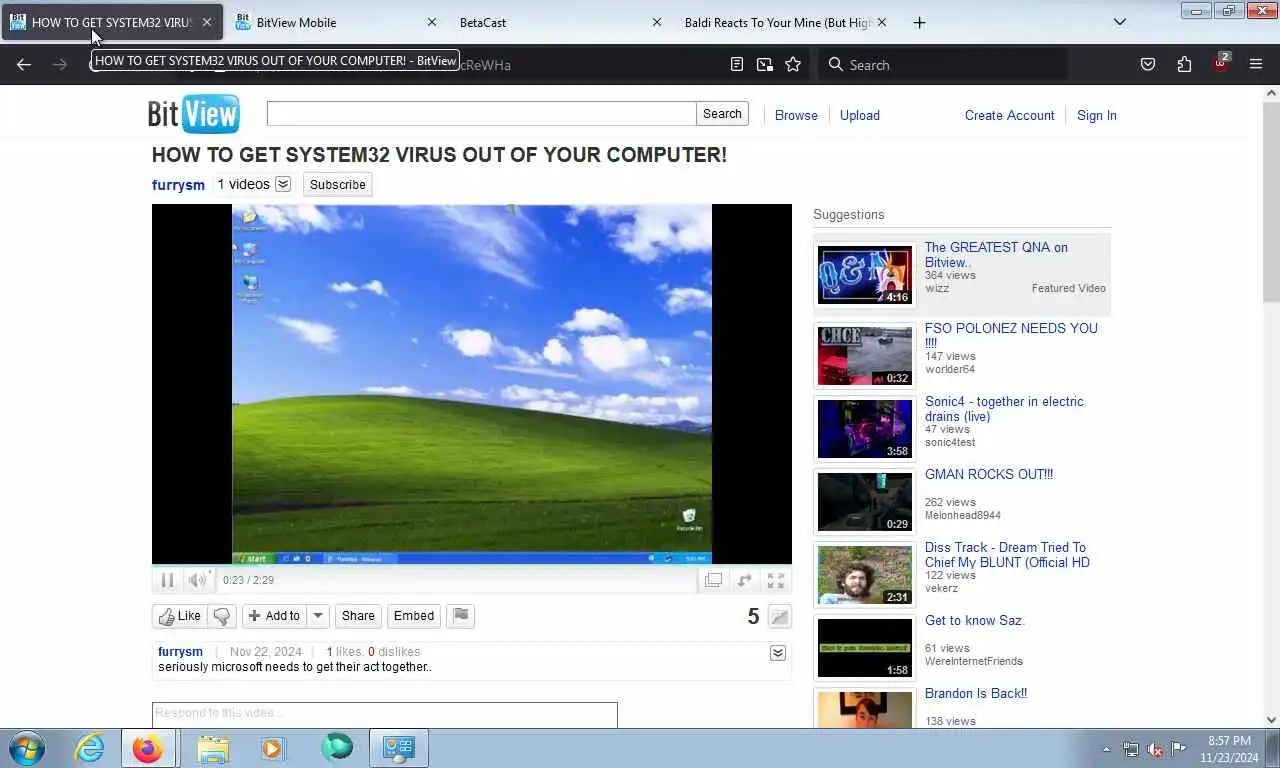The width and height of the screenshot is (1280, 768).
Task: Enter fullscreen with player fullscreen icon
Action: (775, 580)
